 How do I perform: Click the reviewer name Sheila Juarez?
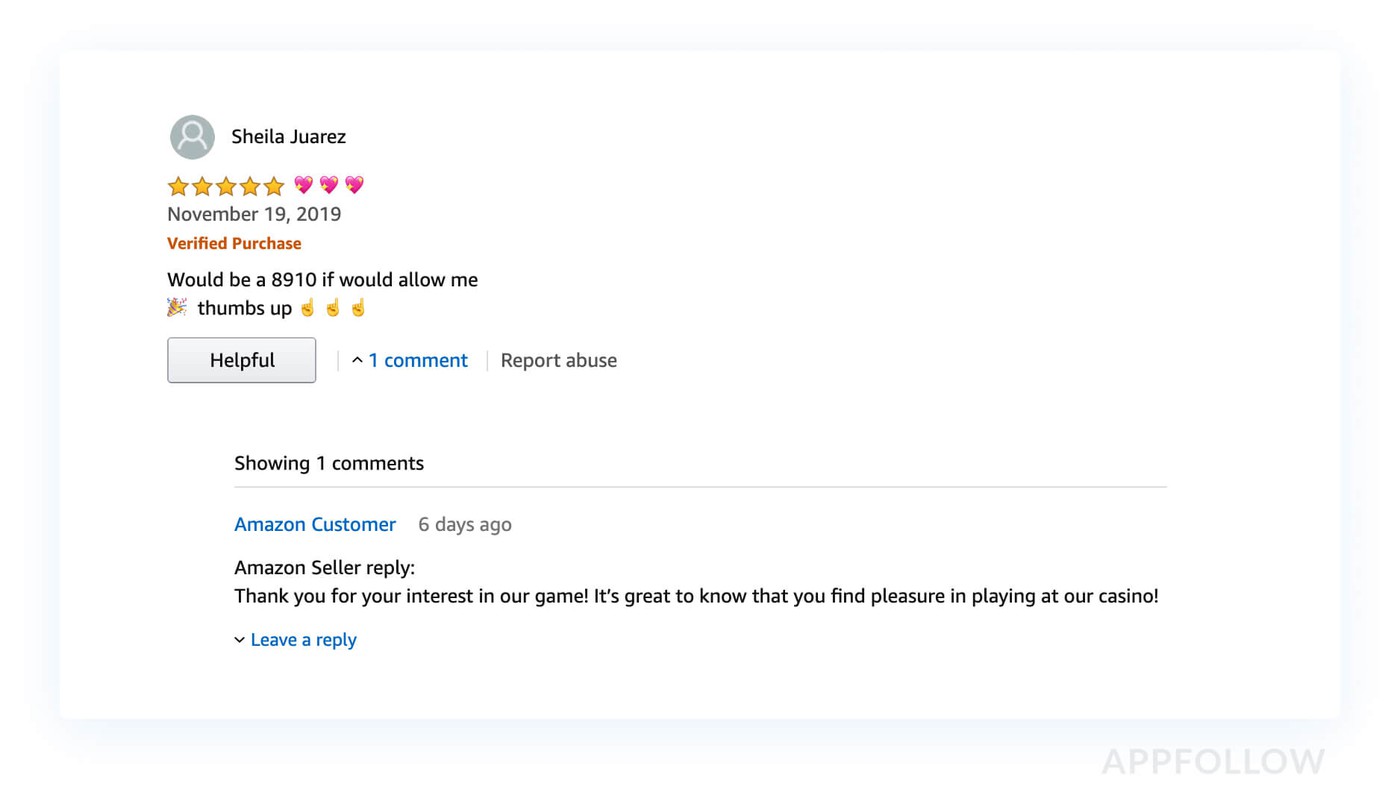coord(288,137)
